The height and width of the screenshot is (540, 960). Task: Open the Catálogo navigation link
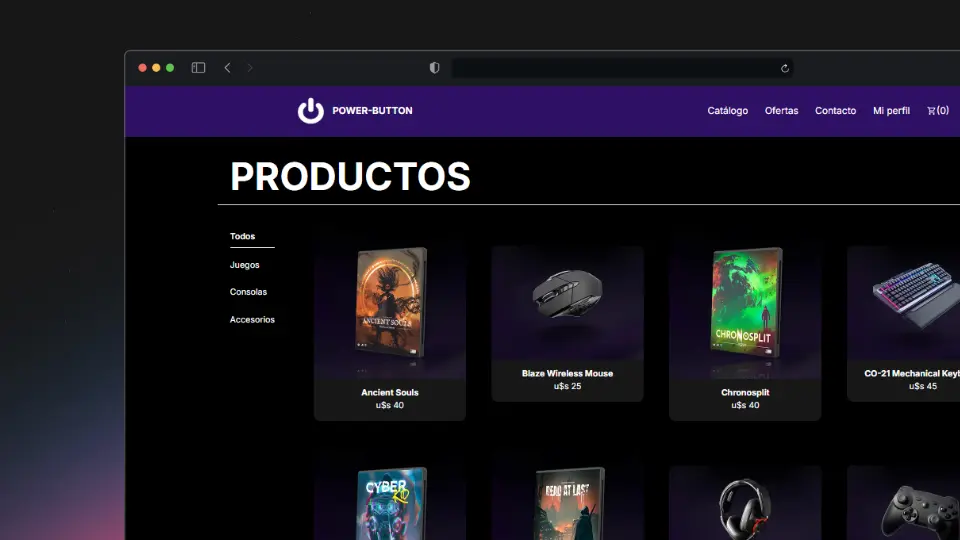coord(727,111)
